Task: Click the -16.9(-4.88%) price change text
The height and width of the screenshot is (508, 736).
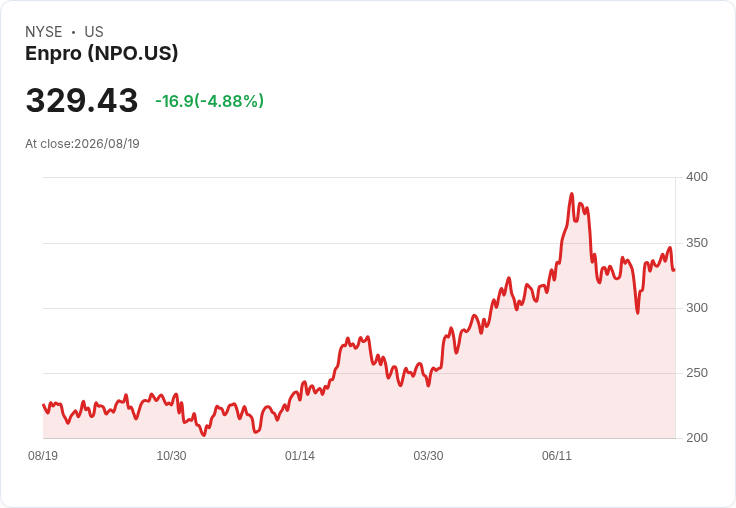Action: pos(209,101)
